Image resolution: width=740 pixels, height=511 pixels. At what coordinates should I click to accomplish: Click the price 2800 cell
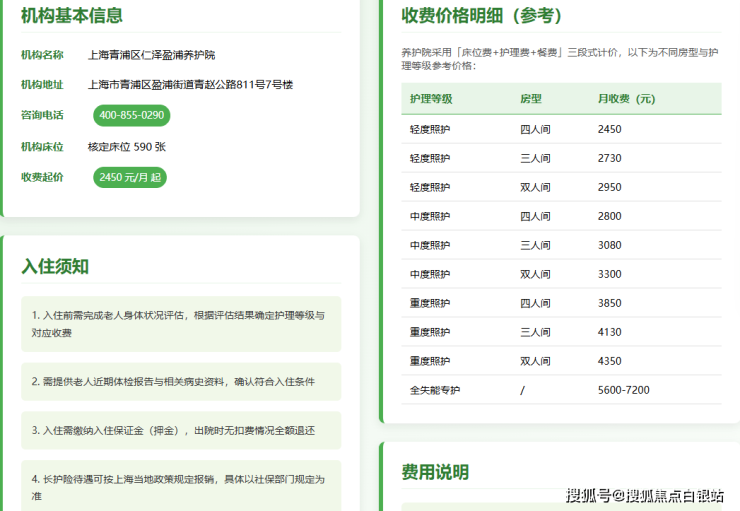point(610,217)
